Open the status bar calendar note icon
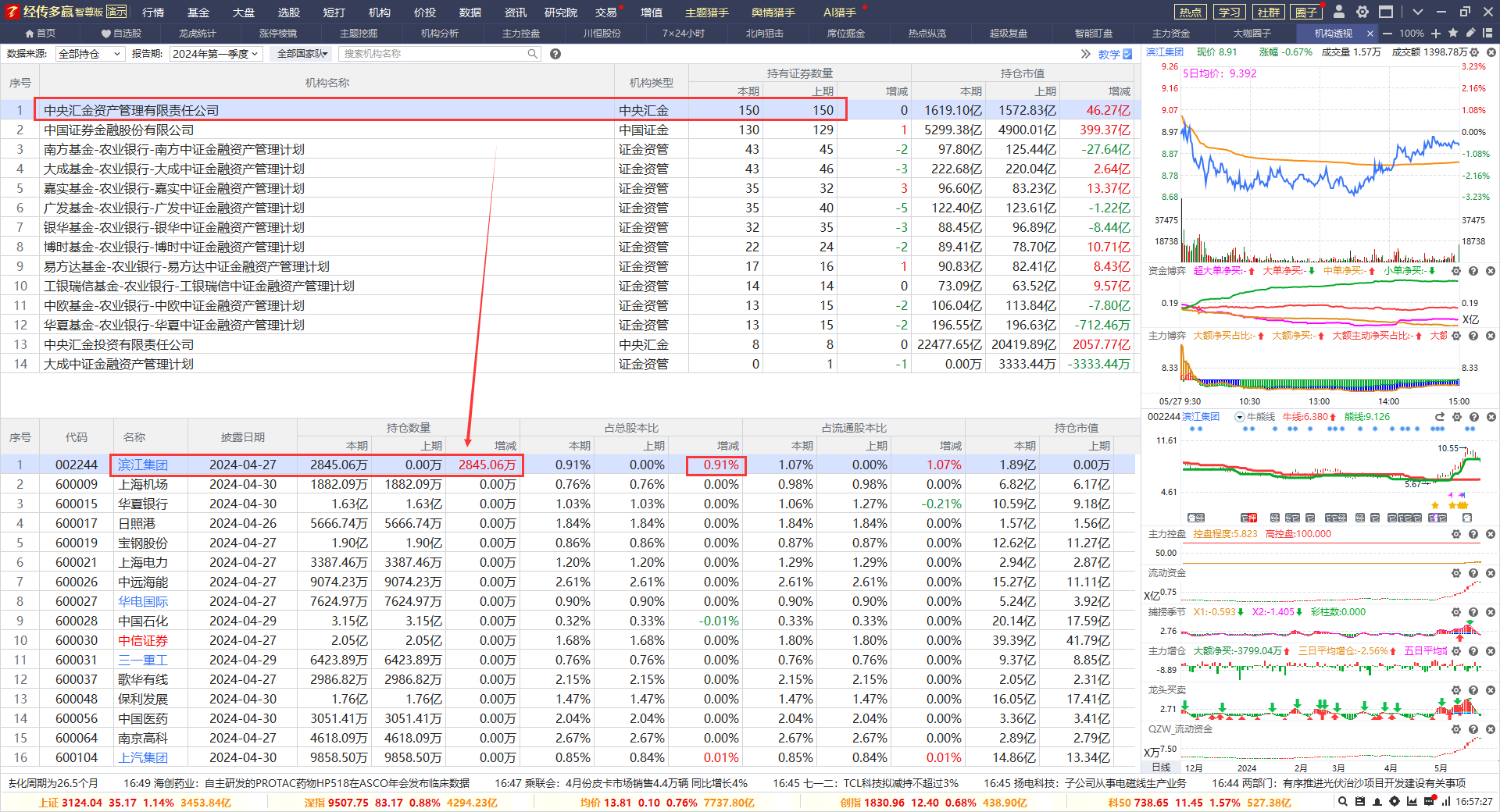This screenshot has width=1500, height=812. point(1359,802)
